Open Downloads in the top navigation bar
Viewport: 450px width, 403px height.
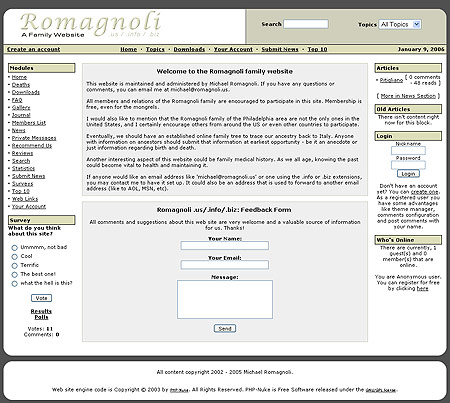pos(189,49)
